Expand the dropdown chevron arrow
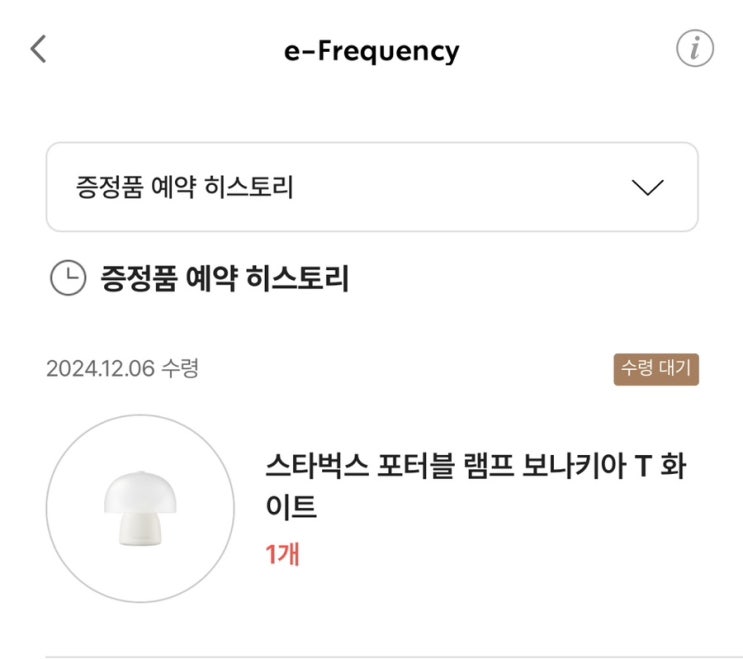The image size is (743, 659). [649, 187]
